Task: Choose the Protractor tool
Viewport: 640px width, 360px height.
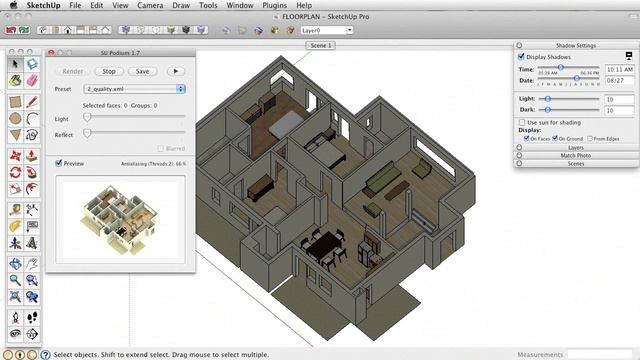Action: tap(16, 226)
